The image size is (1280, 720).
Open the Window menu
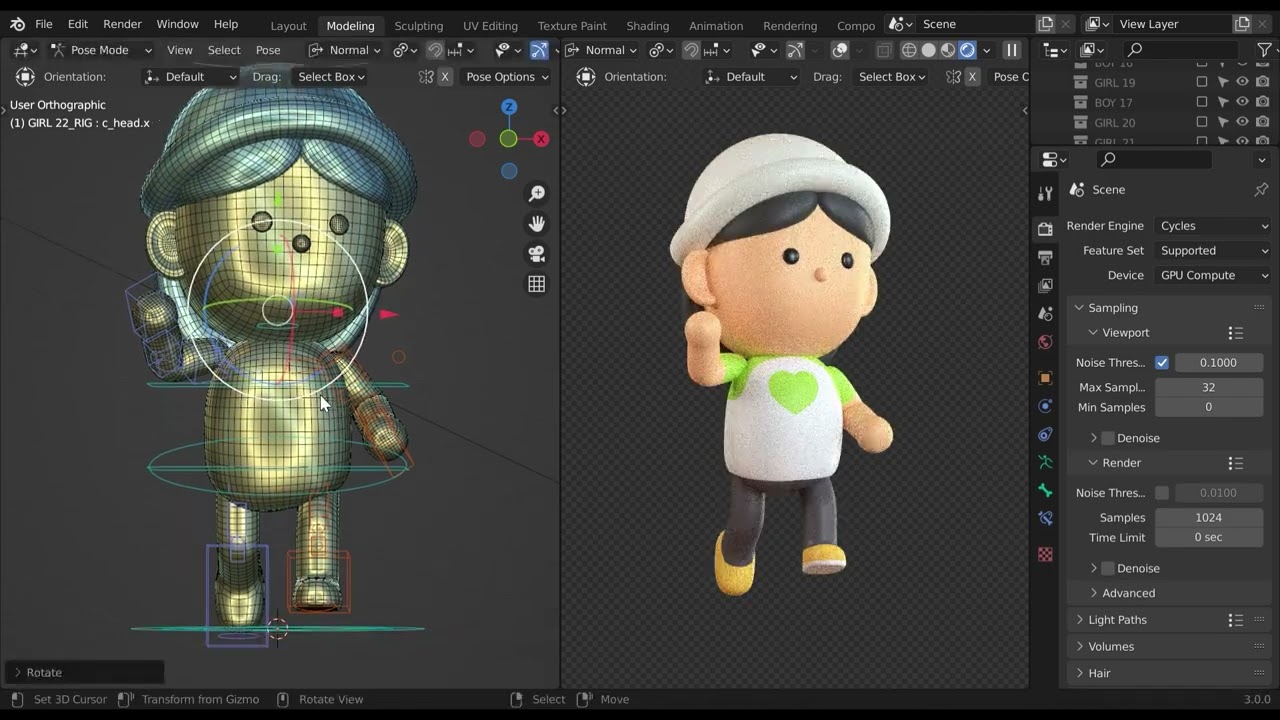(x=177, y=24)
